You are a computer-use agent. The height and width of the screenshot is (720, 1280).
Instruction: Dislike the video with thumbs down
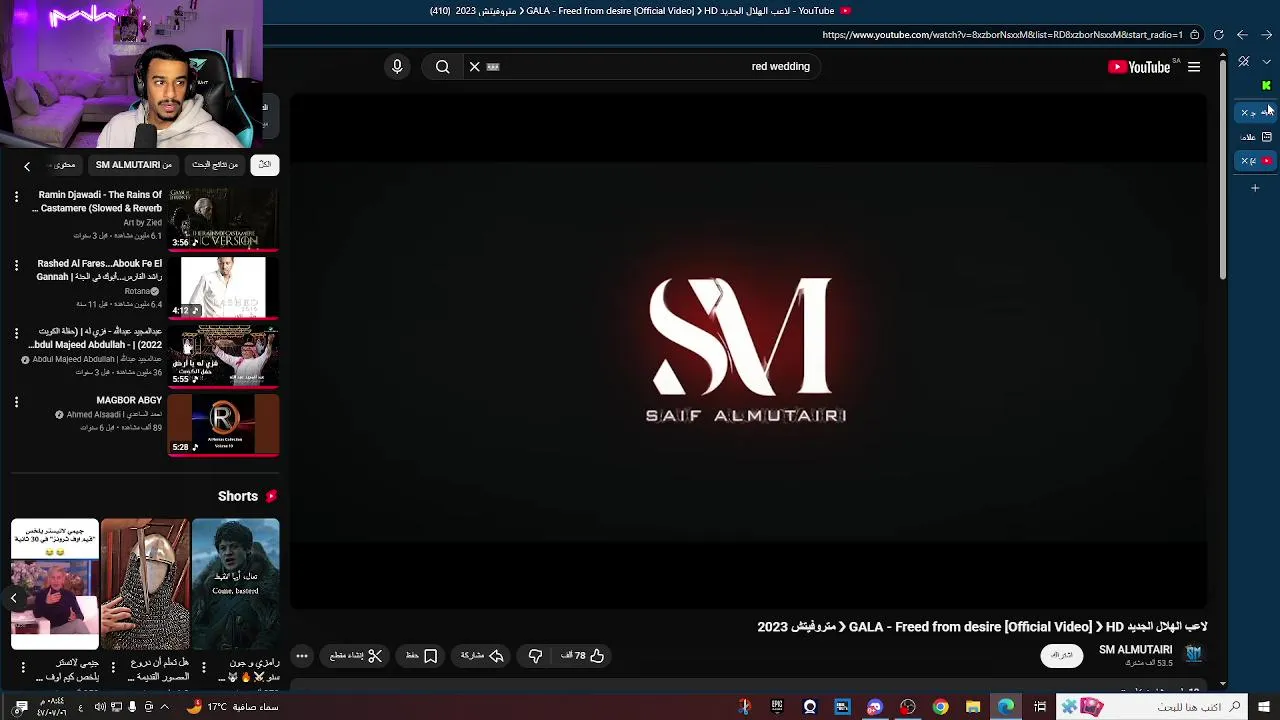[x=535, y=656]
